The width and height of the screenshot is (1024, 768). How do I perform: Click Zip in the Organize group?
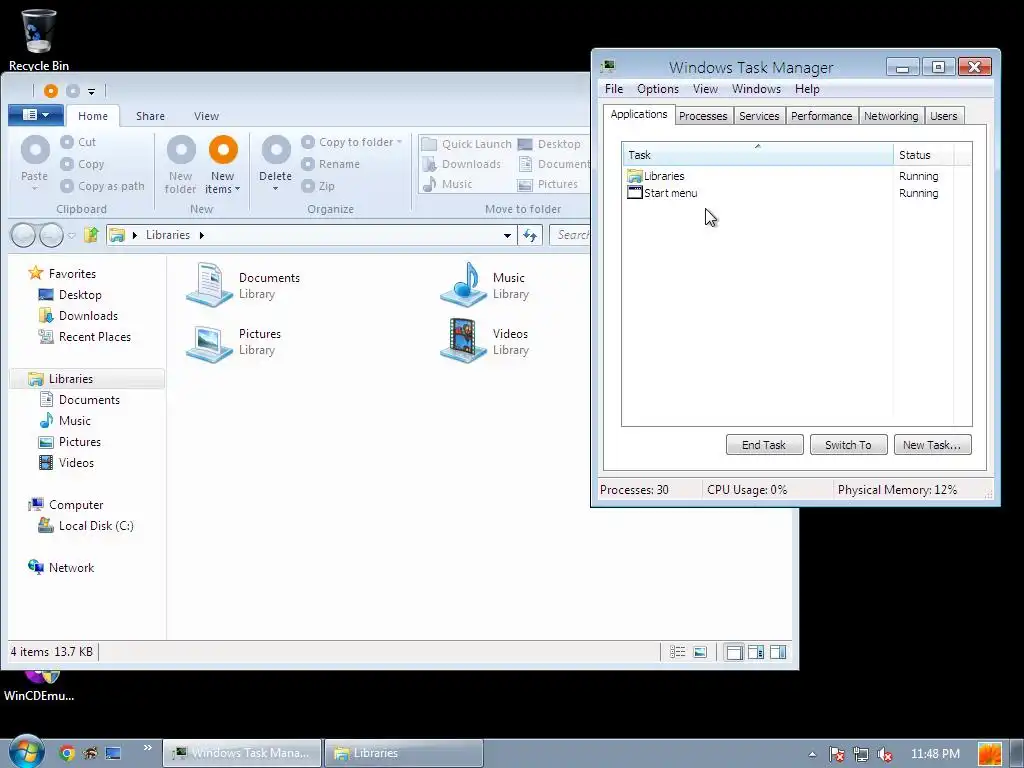pos(318,186)
